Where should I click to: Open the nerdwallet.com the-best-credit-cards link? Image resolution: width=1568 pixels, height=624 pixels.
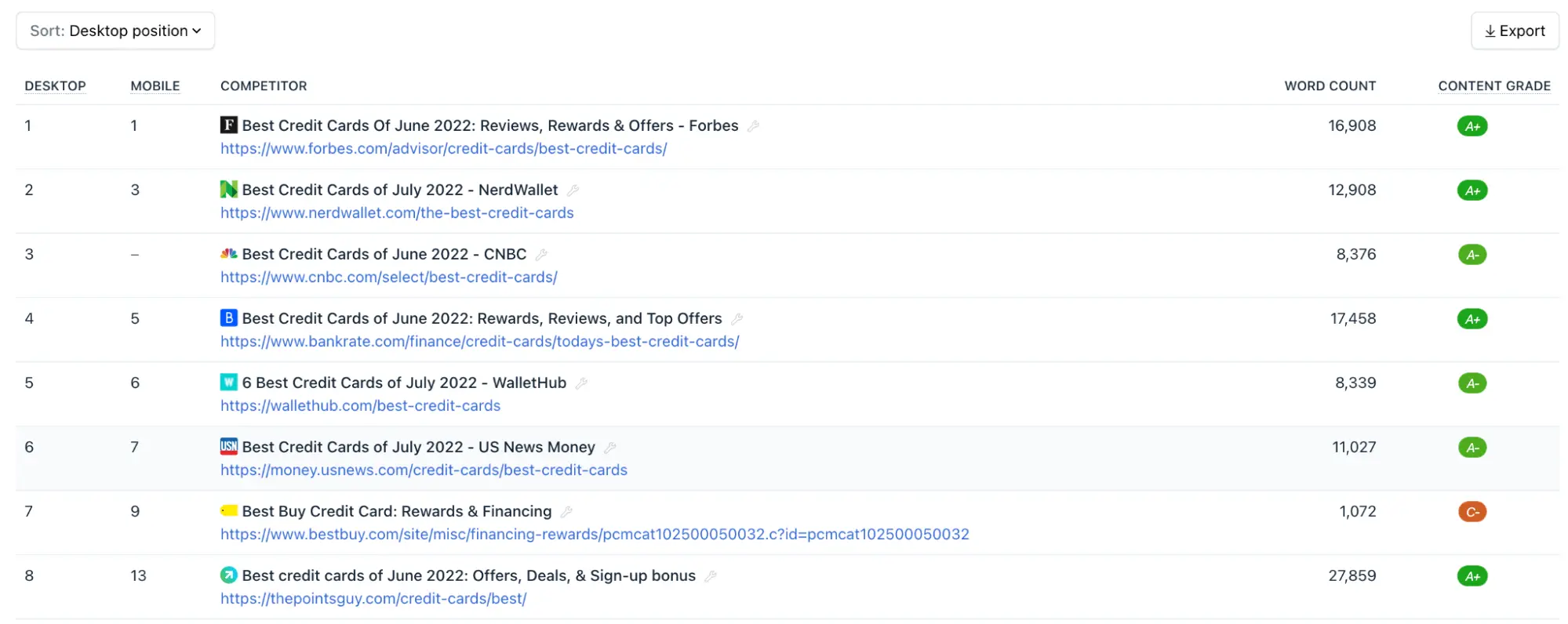(397, 212)
